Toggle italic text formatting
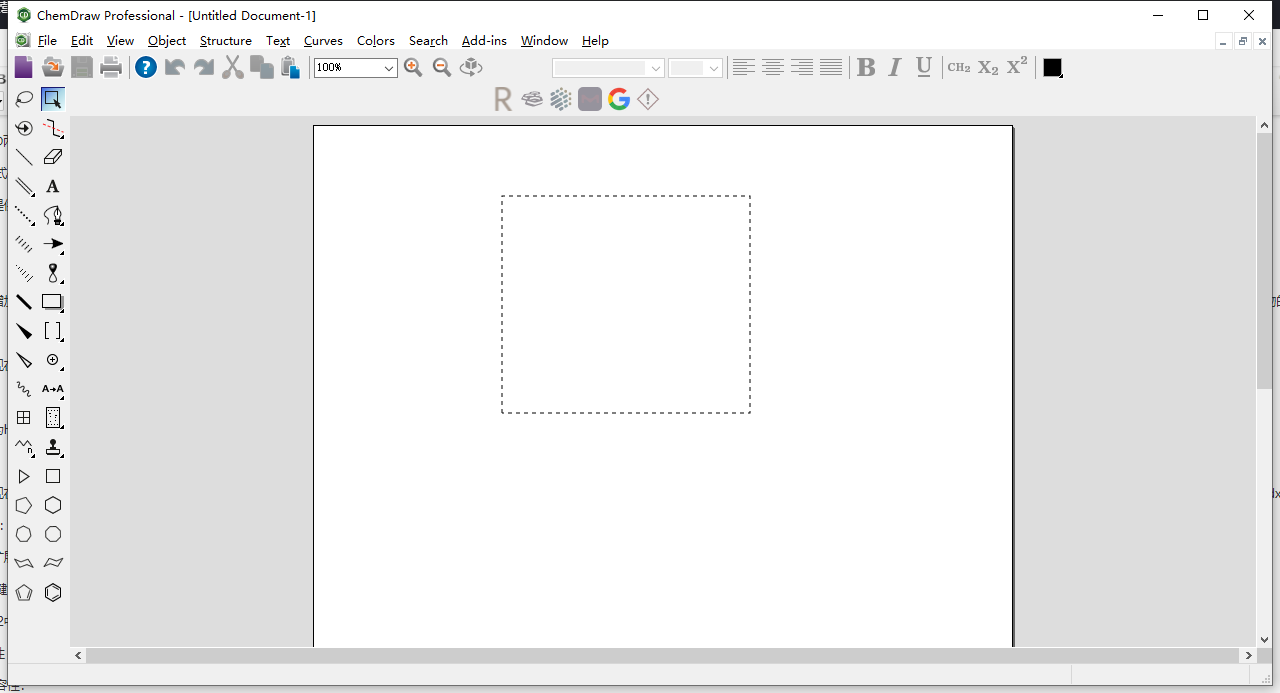 895,67
